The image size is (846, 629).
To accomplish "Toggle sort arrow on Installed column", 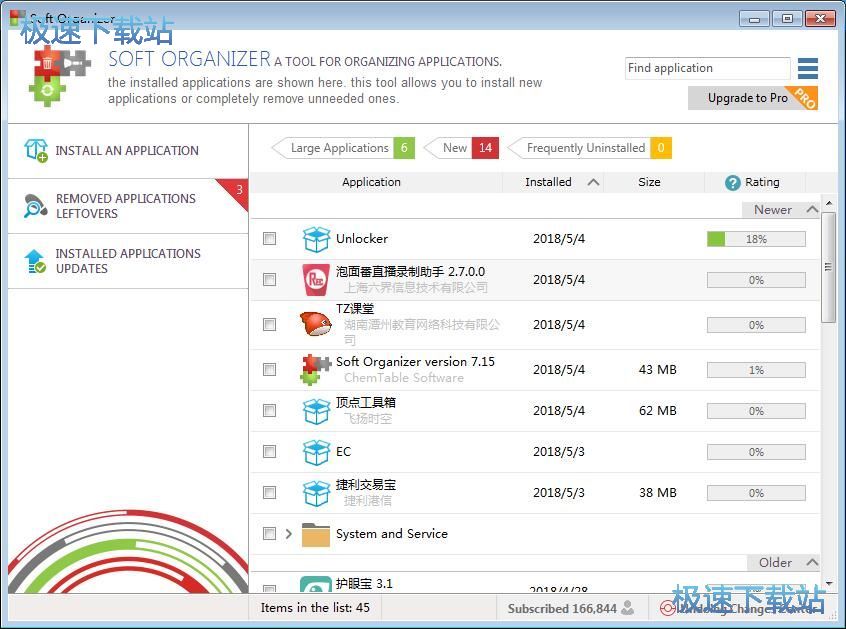I will click(593, 182).
